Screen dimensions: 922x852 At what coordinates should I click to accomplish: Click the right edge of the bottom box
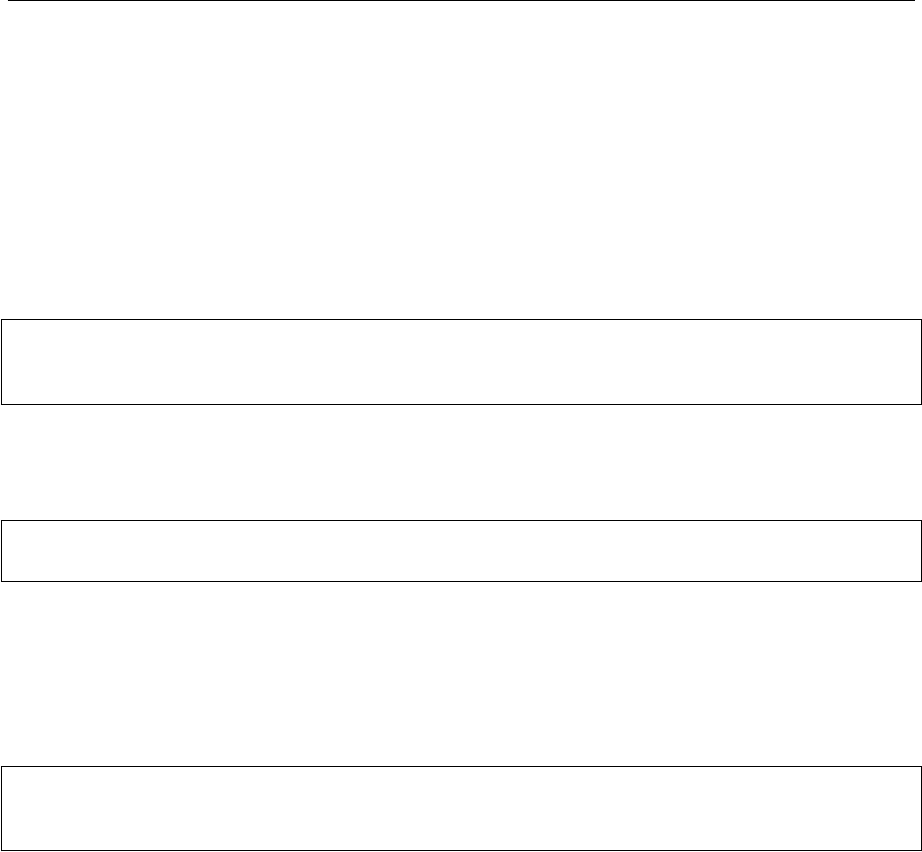click(x=919, y=809)
